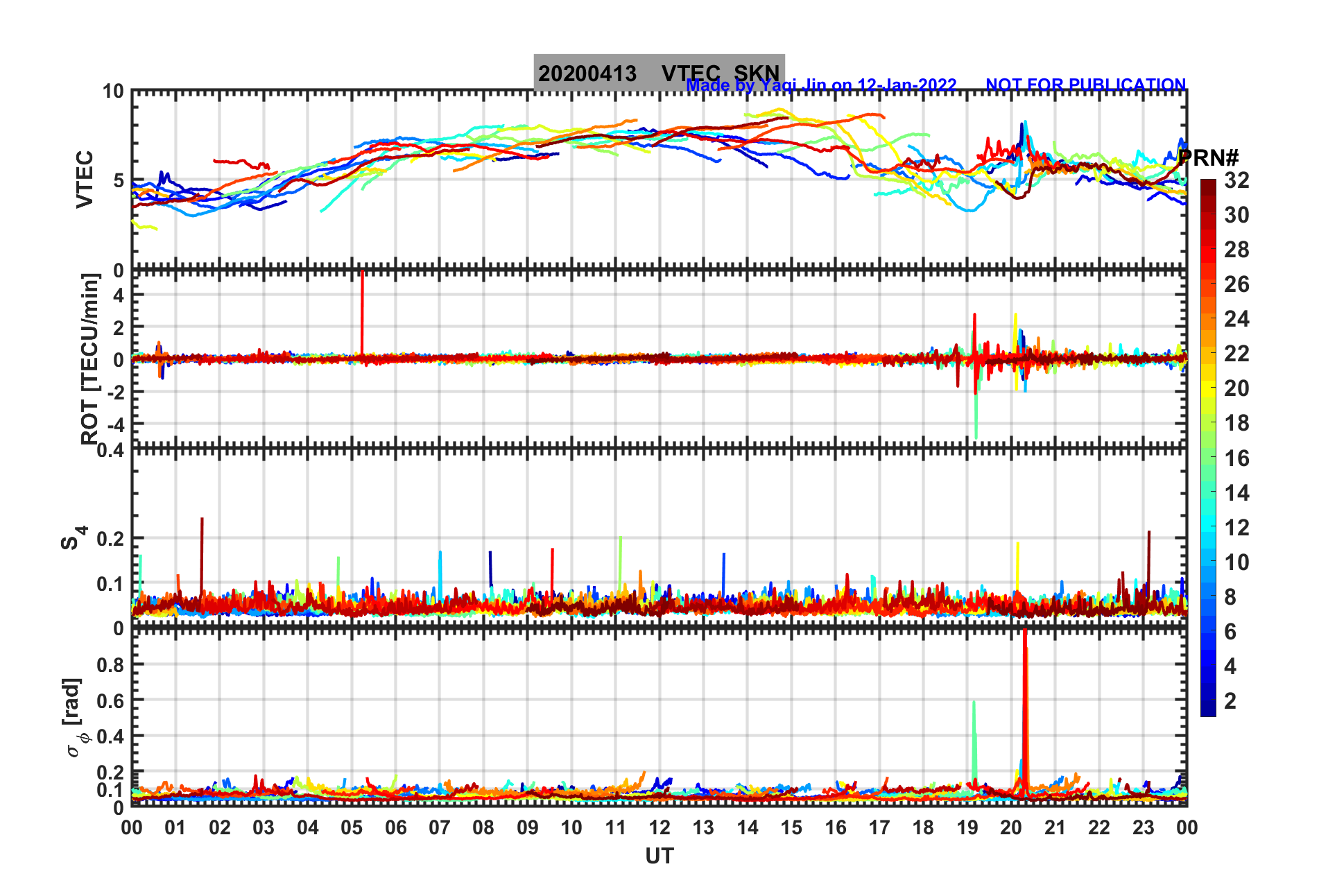Click the sigma-phi [rad] axis label
The width and height of the screenshot is (1319, 896).
point(75,717)
